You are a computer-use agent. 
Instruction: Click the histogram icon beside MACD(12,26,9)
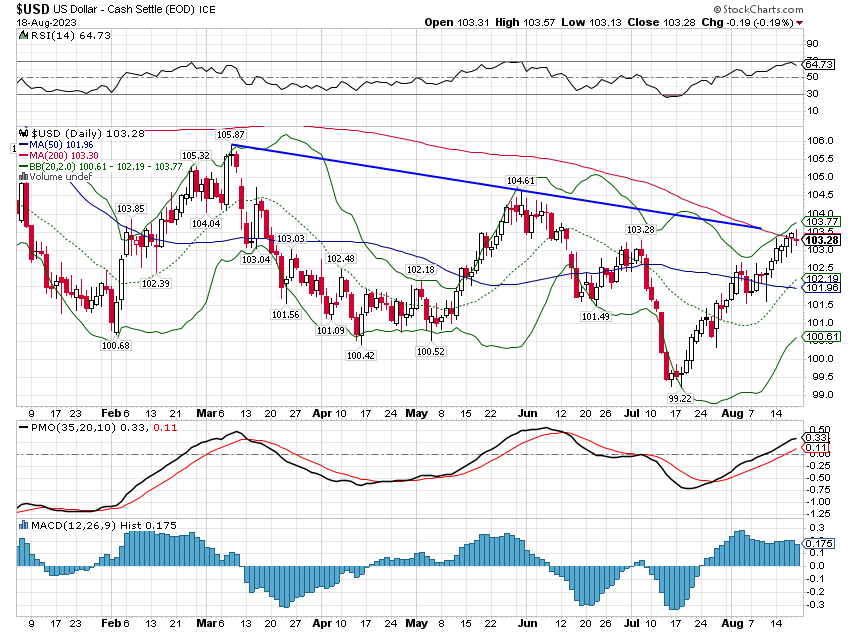coord(23,525)
